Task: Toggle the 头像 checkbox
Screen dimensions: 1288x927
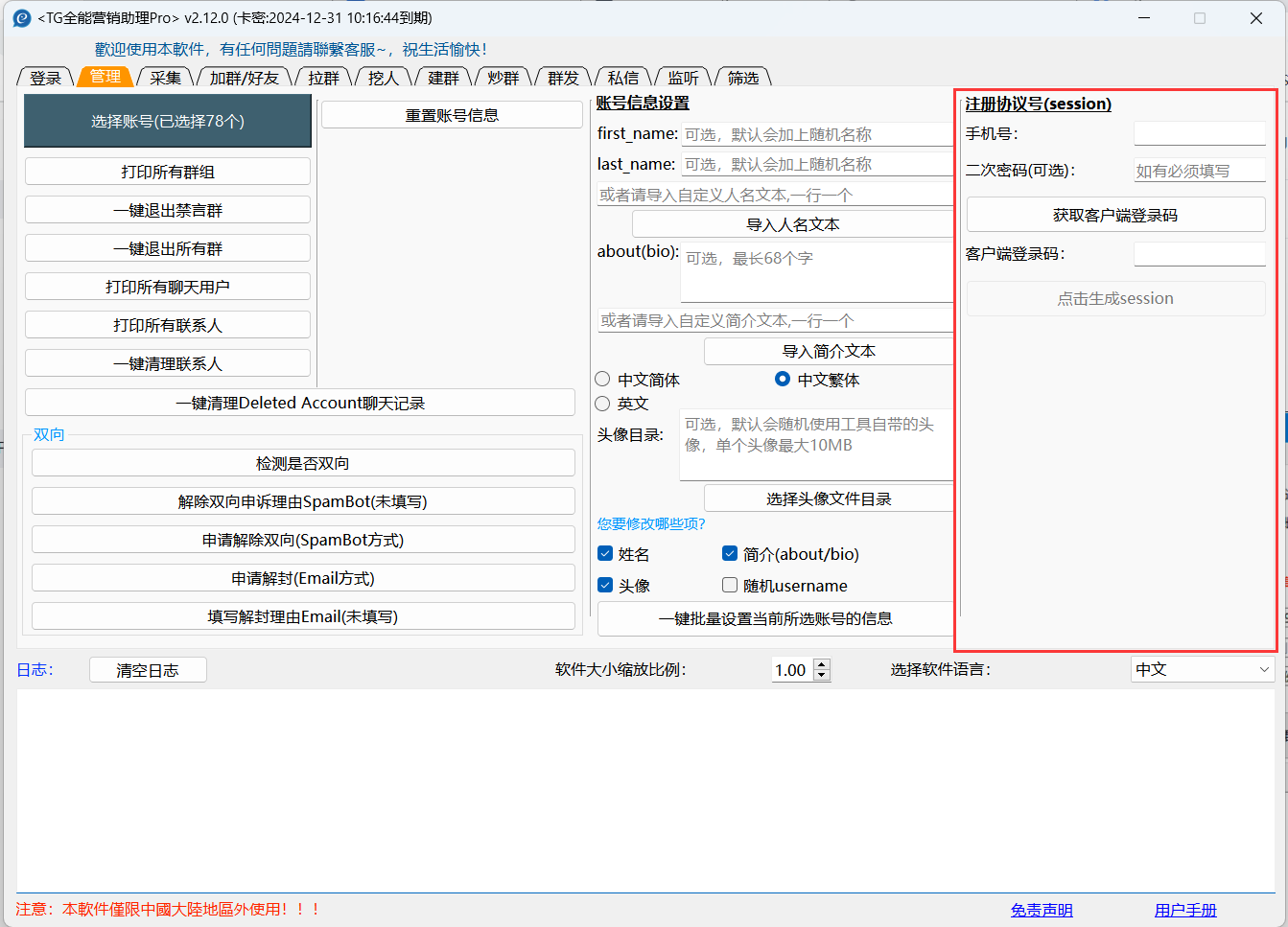Action: (605, 585)
